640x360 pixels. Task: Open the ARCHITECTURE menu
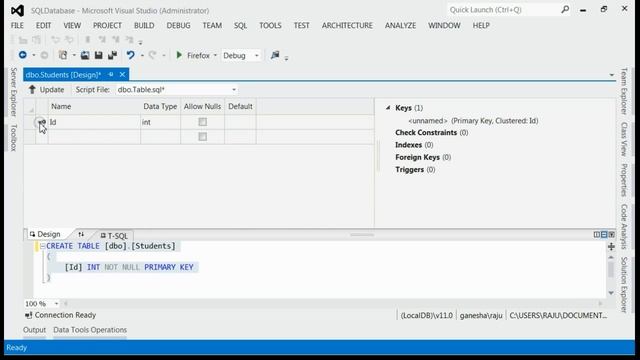tap(347, 25)
